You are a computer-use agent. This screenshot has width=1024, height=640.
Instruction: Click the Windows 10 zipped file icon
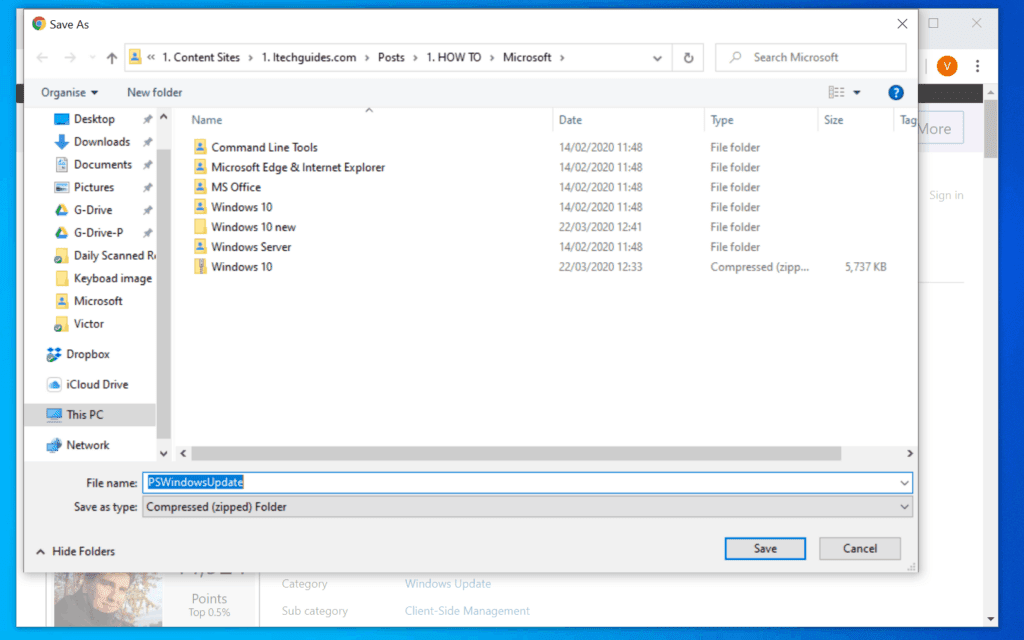tap(200, 266)
